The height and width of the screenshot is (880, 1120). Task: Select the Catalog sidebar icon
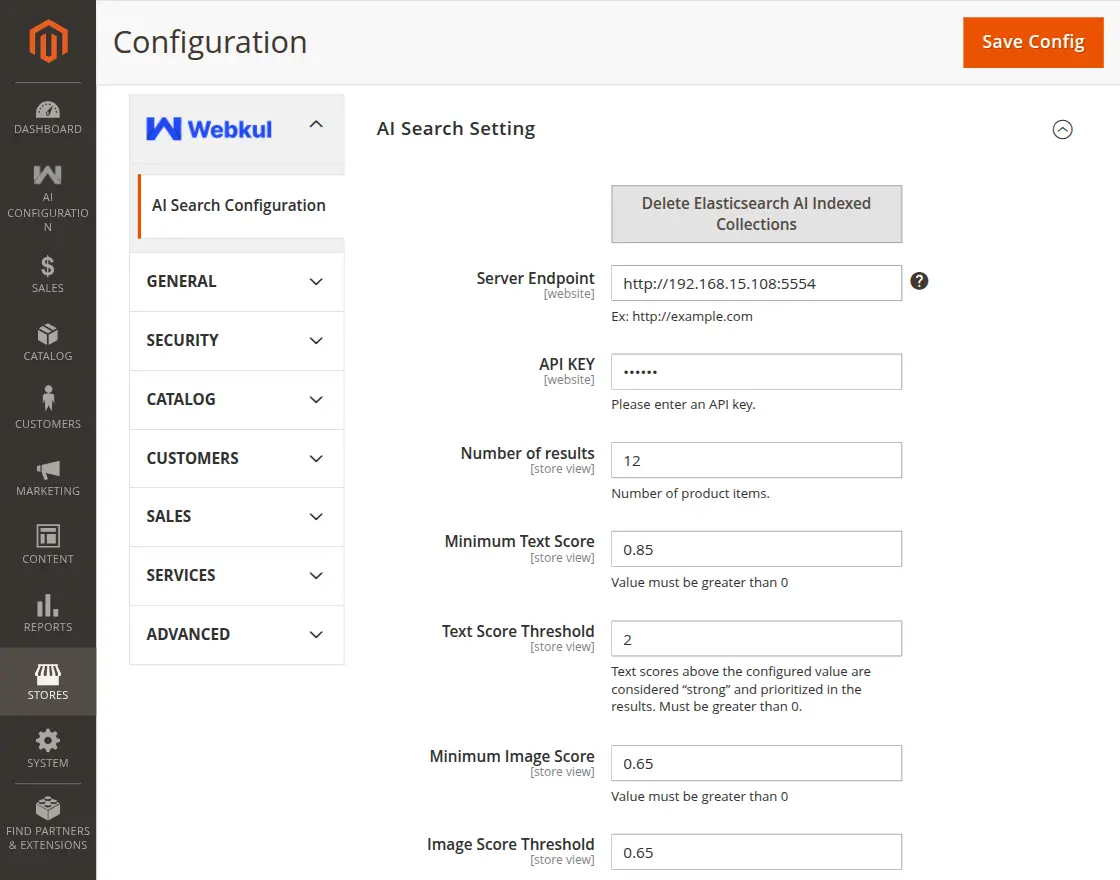47,335
